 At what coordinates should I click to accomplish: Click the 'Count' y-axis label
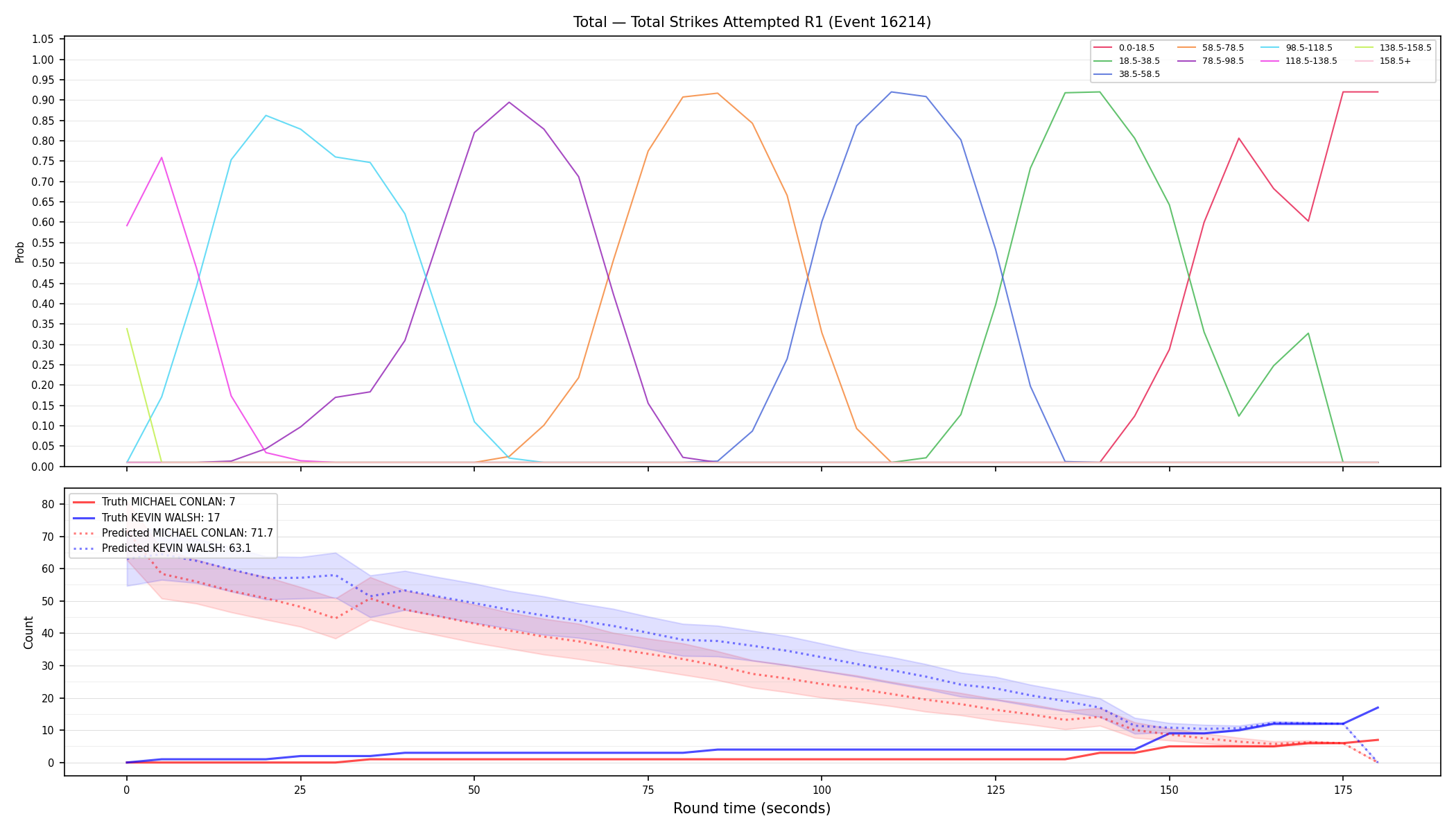click(x=28, y=632)
